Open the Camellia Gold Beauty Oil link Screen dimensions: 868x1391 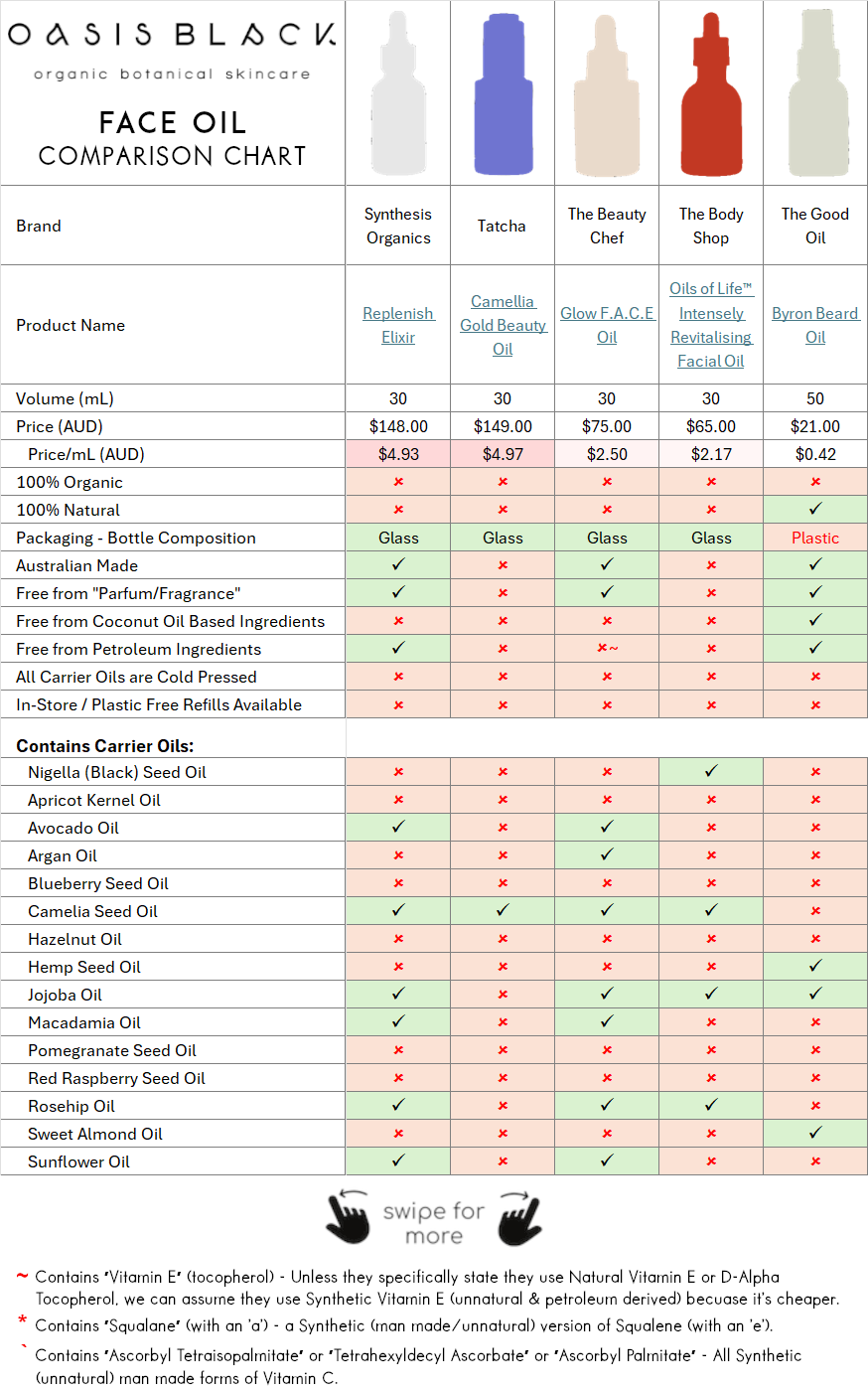click(x=503, y=325)
